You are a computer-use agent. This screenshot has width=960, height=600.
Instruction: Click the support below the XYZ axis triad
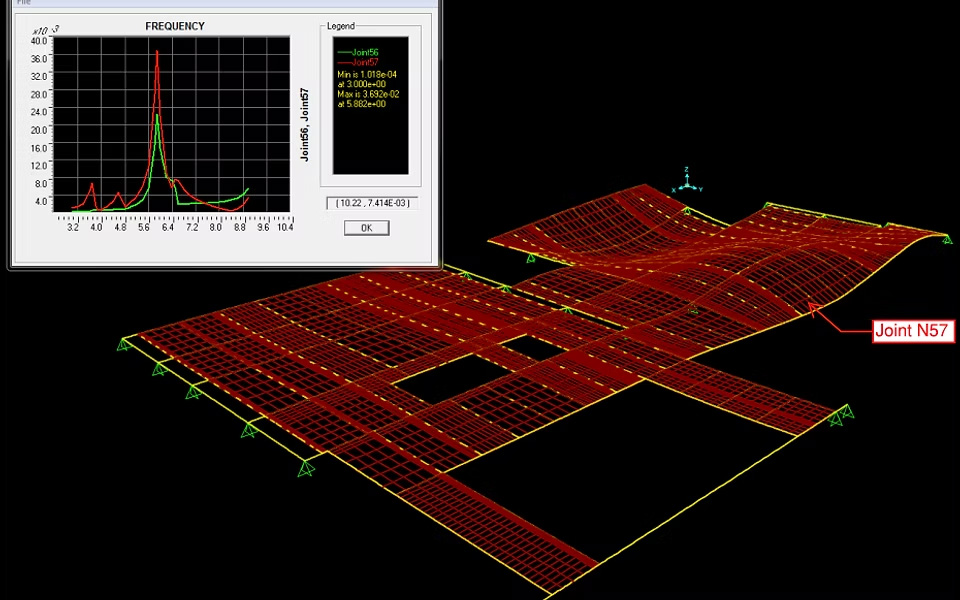686,211
